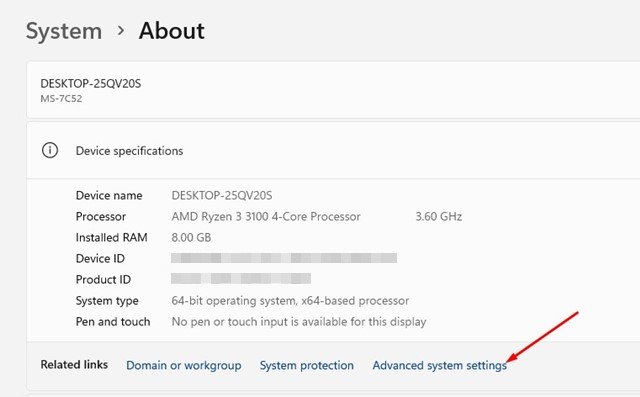The height and width of the screenshot is (397, 640).
Task: Click the No pen or touch input text
Action: tap(299, 322)
